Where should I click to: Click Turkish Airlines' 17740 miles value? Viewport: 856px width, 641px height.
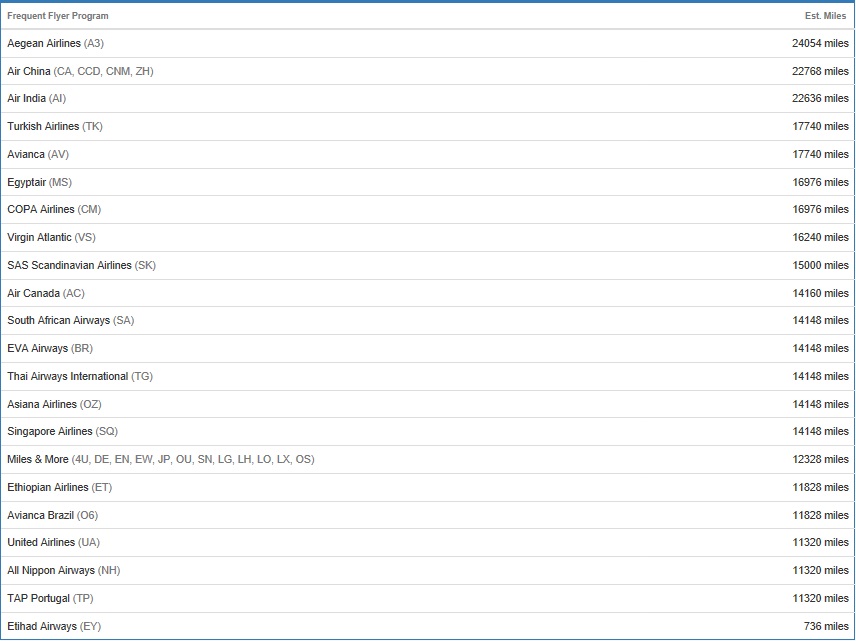[821, 126]
